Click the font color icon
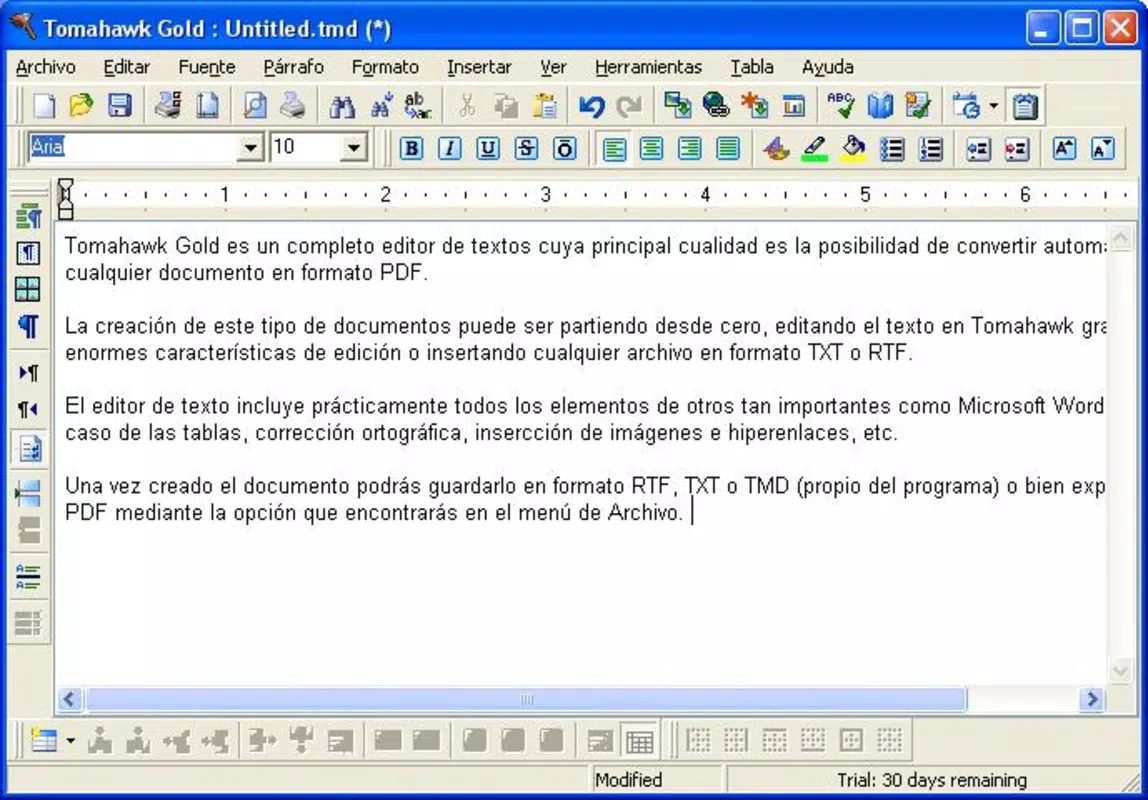 [x=777, y=149]
